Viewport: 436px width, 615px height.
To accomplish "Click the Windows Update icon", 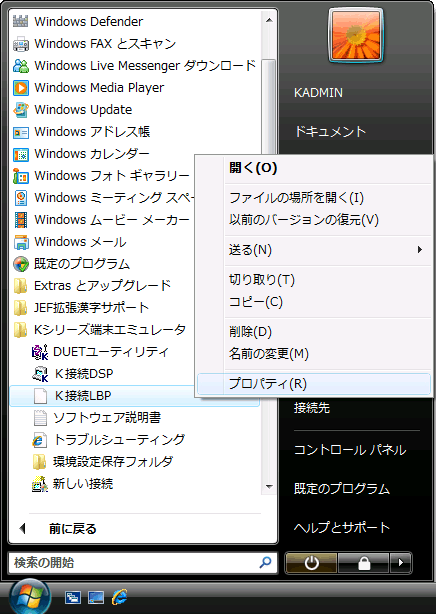I will click(x=21, y=109).
